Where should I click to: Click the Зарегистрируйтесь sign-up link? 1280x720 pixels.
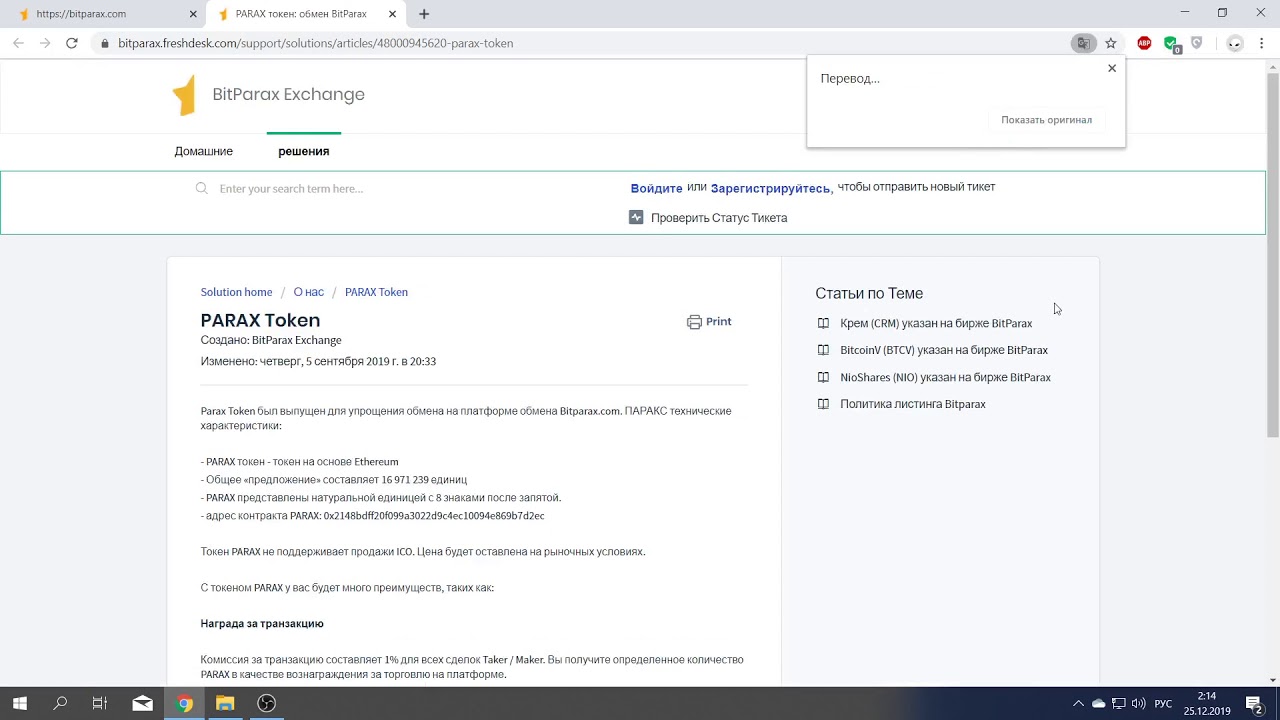(771, 188)
